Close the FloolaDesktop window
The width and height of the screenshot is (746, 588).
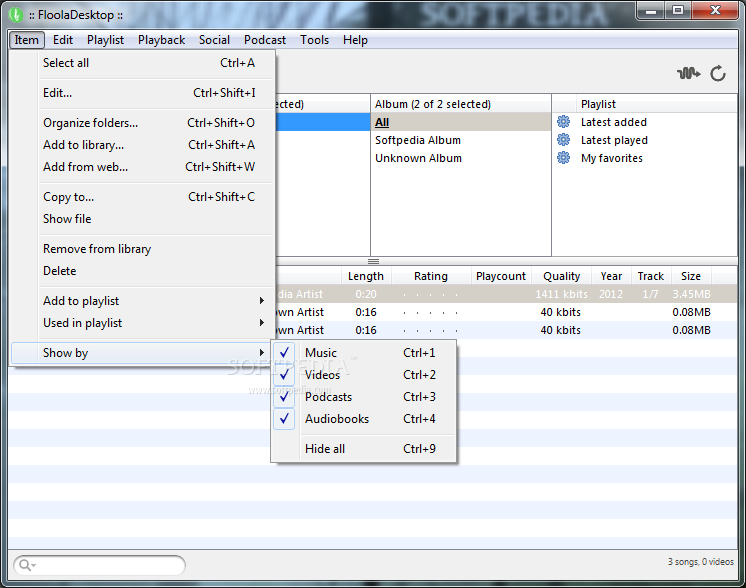point(715,10)
